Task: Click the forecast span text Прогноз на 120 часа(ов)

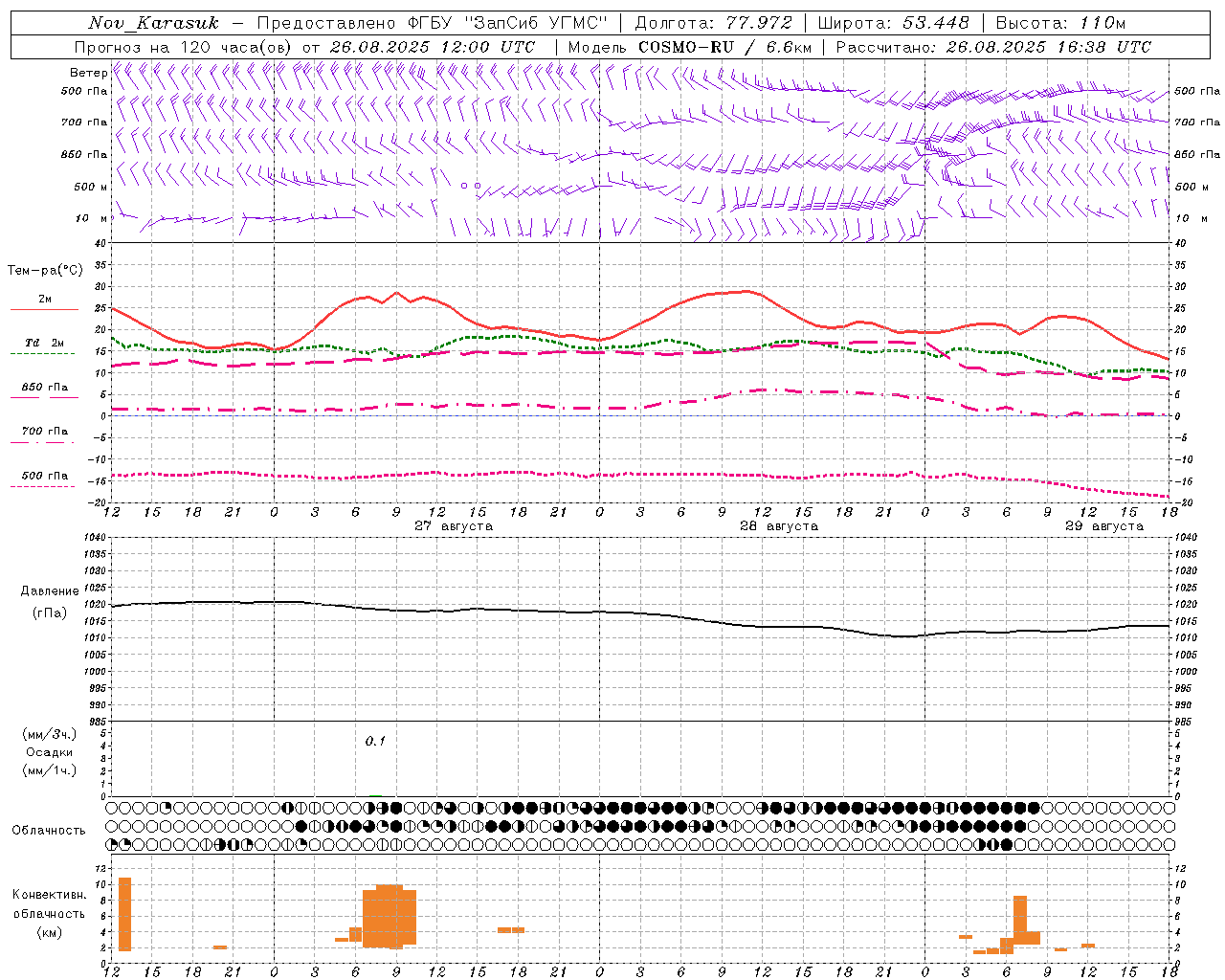Action: [185, 47]
